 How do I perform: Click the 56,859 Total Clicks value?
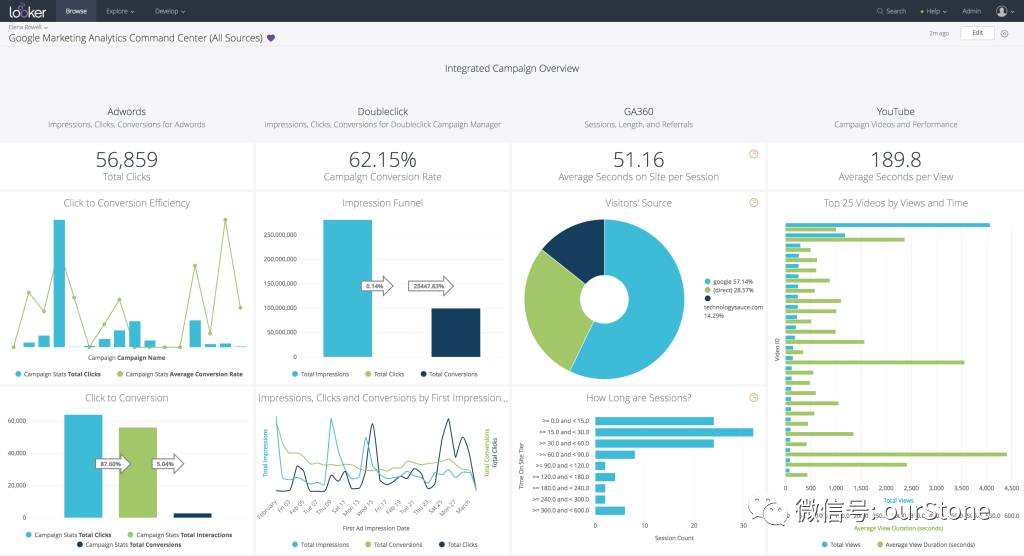(127, 159)
